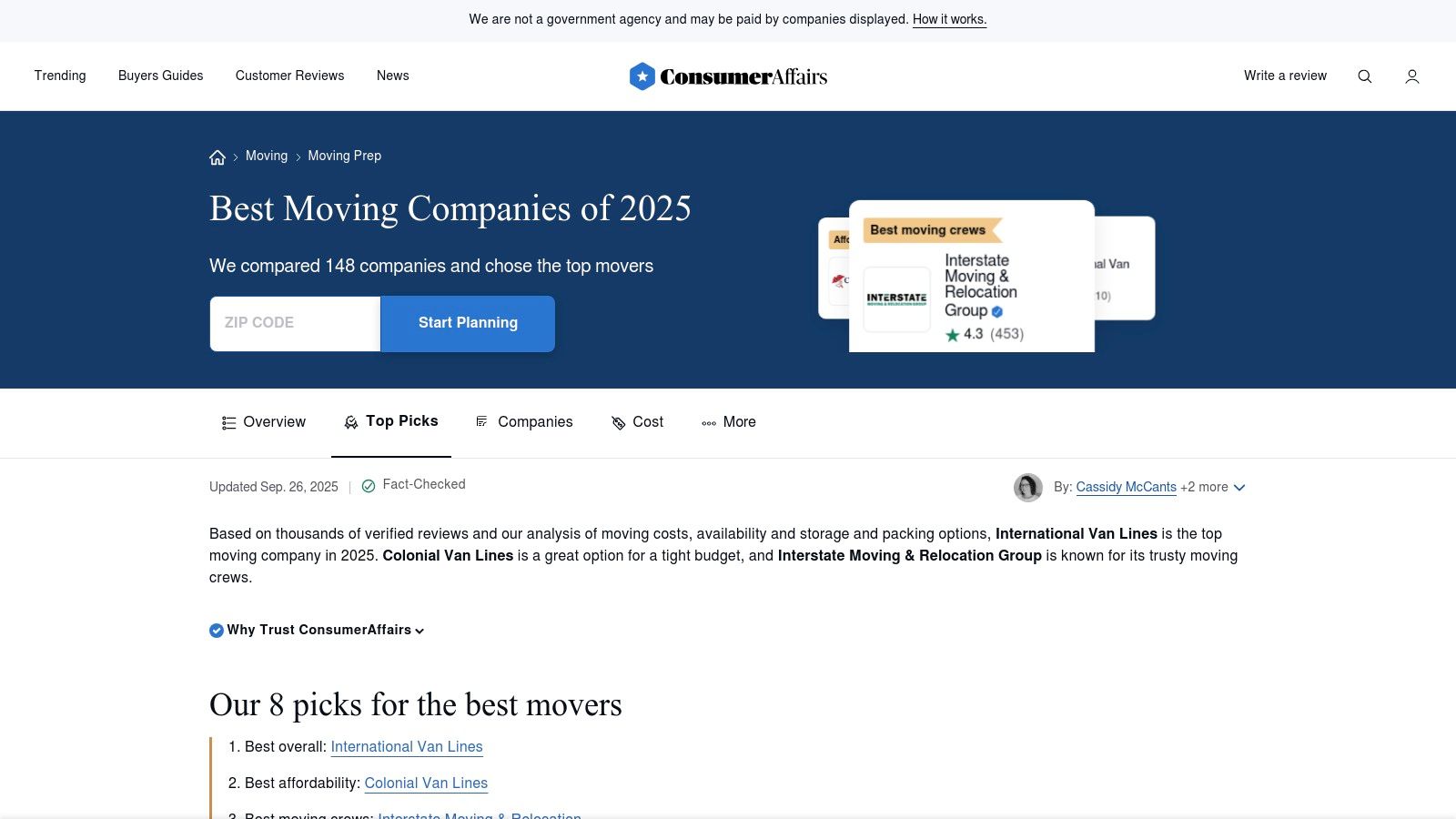Image resolution: width=1456 pixels, height=819 pixels.
Task: Click the green Fact-Checked checkmark icon
Action: pyautogui.click(x=369, y=486)
